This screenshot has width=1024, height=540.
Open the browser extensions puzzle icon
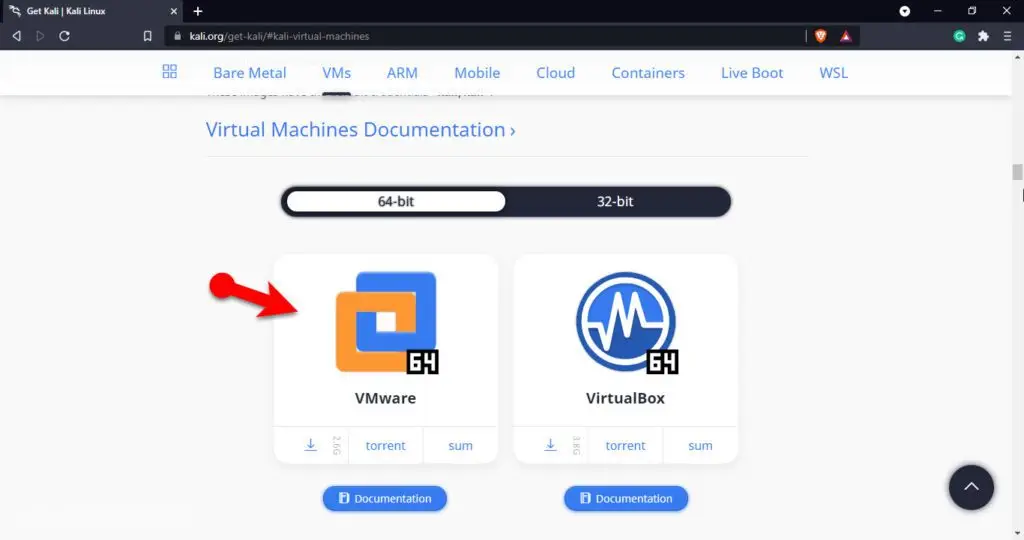(x=983, y=36)
